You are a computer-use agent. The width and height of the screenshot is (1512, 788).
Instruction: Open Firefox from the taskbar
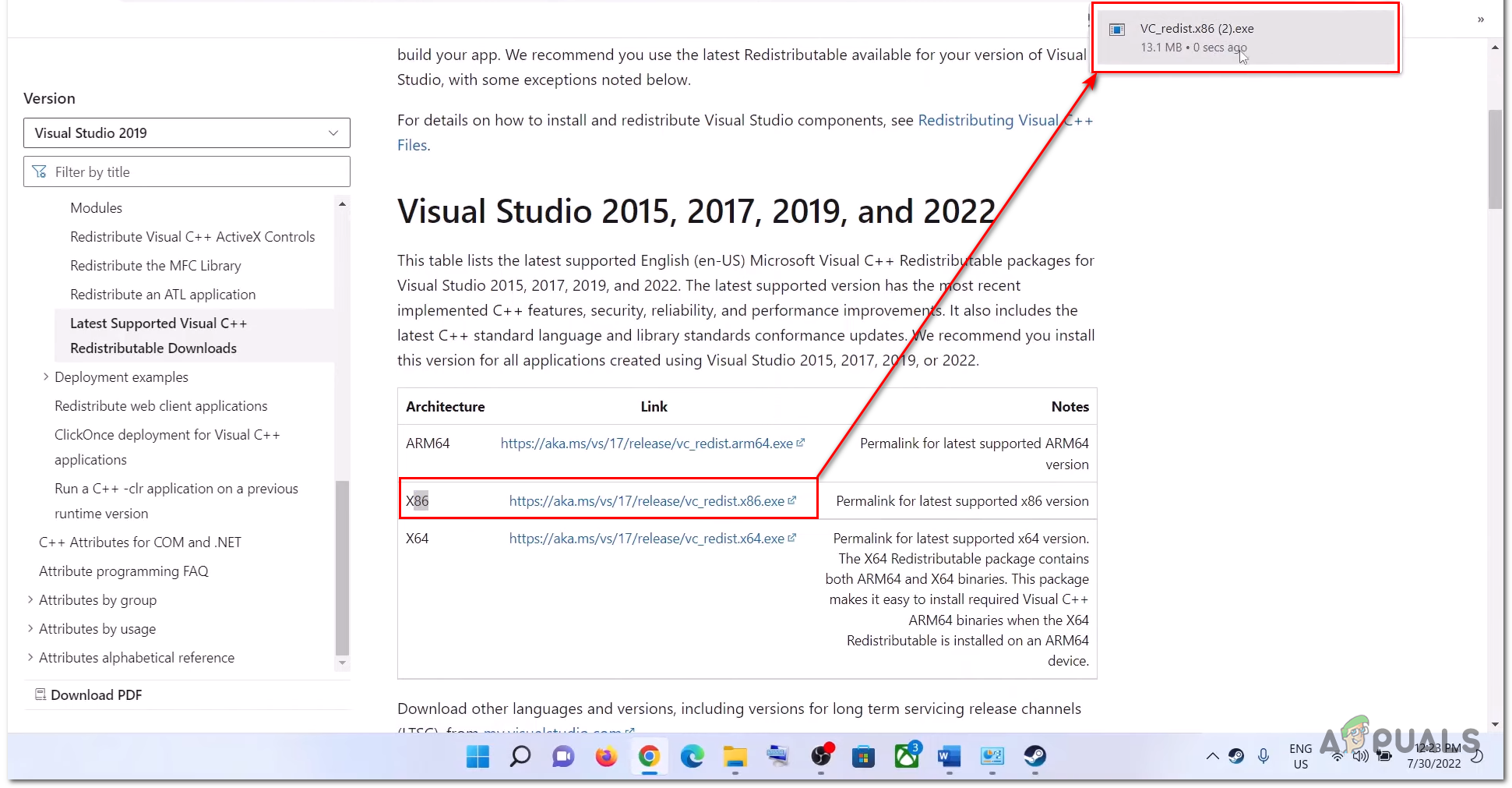(606, 756)
